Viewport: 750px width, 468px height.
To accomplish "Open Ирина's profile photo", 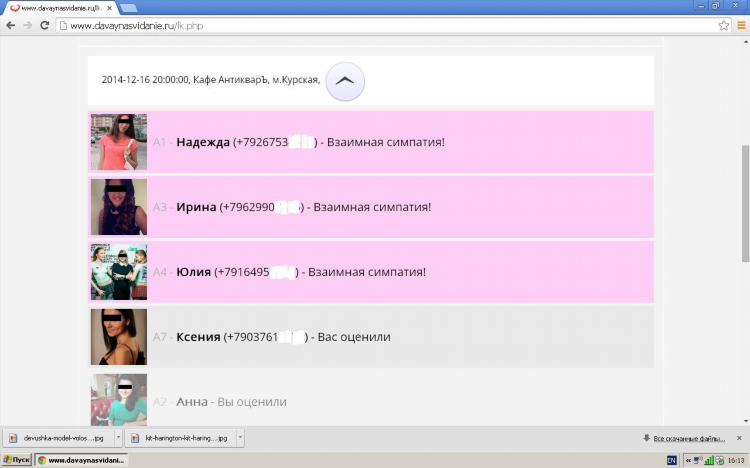I will [119, 207].
